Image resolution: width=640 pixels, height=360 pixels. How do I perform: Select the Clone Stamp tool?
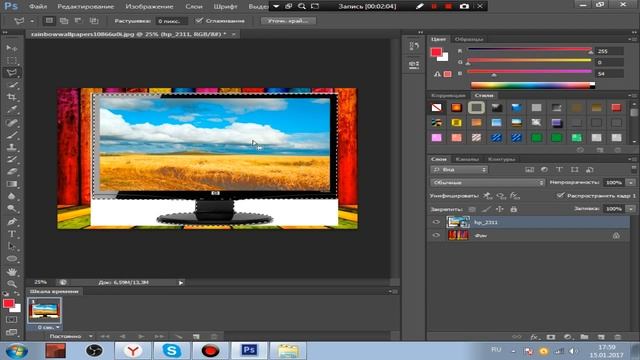tap(12, 147)
